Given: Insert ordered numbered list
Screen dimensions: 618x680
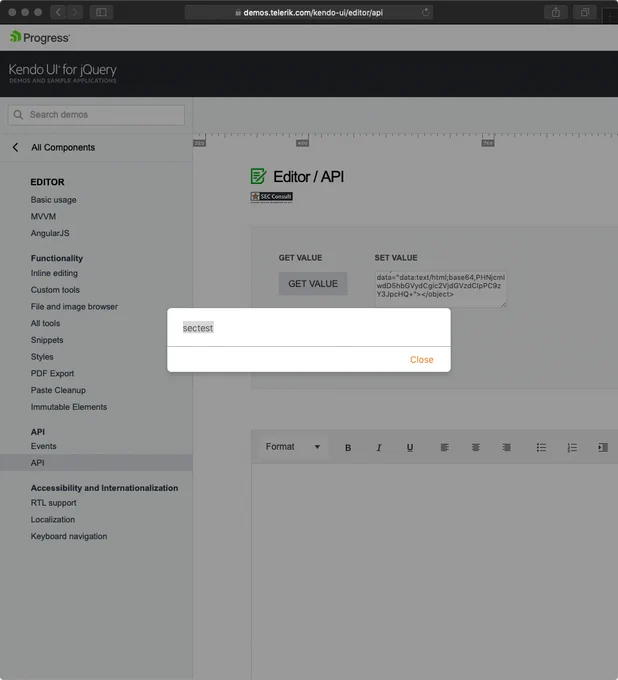Looking at the screenshot, I should click(x=572, y=448).
